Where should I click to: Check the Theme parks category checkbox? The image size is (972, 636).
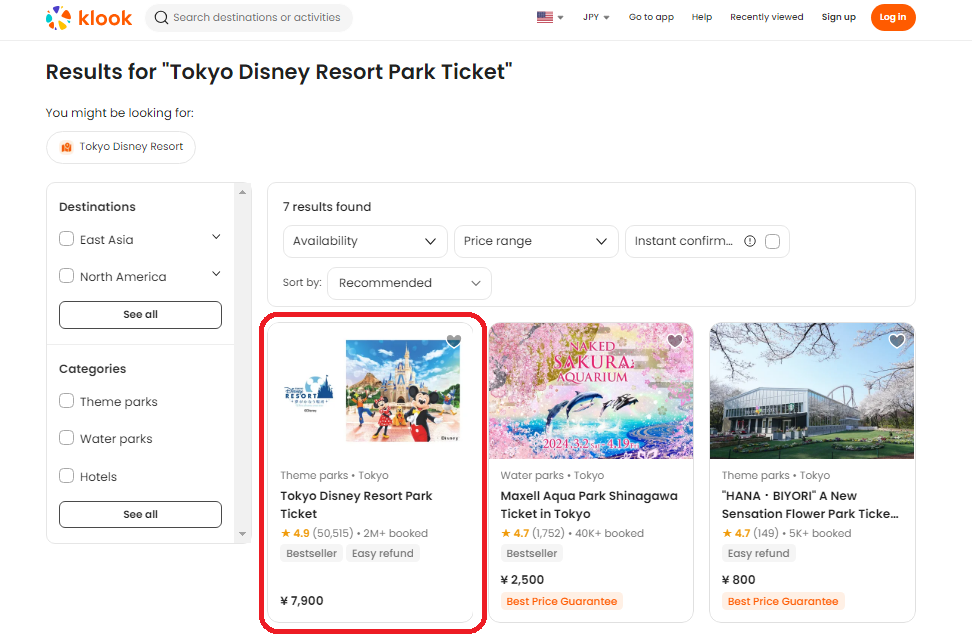[x=66, y=400]
